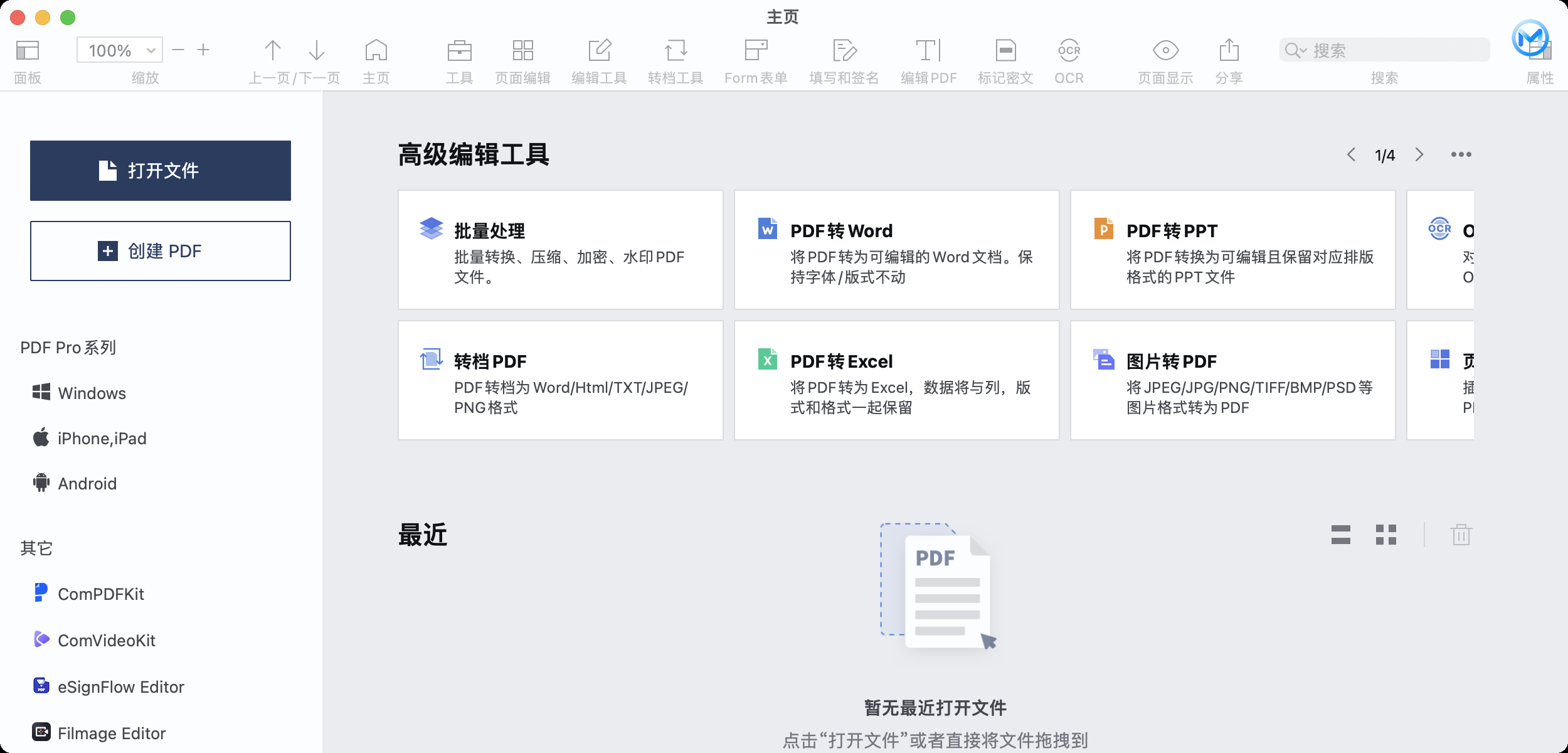Click inside the 搜索 search field
1568x753 pixels.
pyautogui.click(x=1380, y=50)
